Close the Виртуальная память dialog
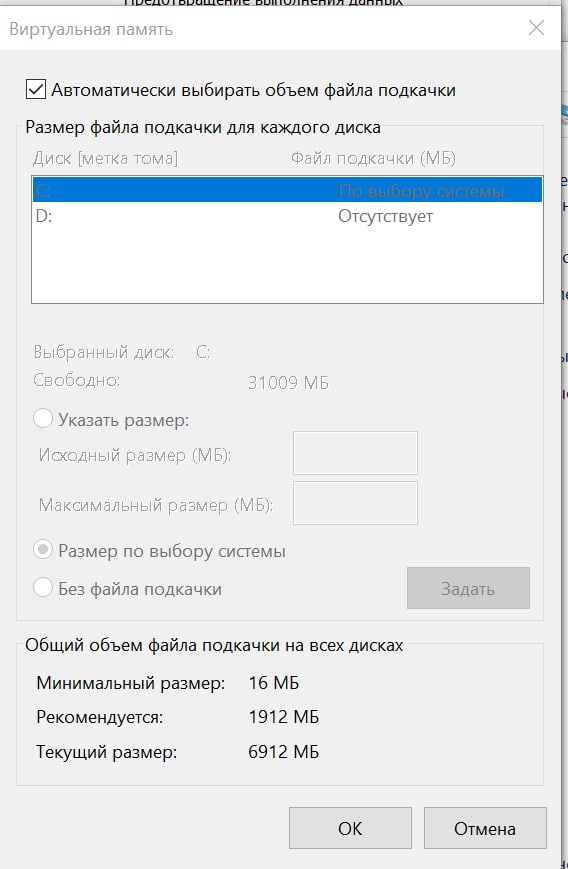The image size is (568, 869). click(x=536, y=28)
